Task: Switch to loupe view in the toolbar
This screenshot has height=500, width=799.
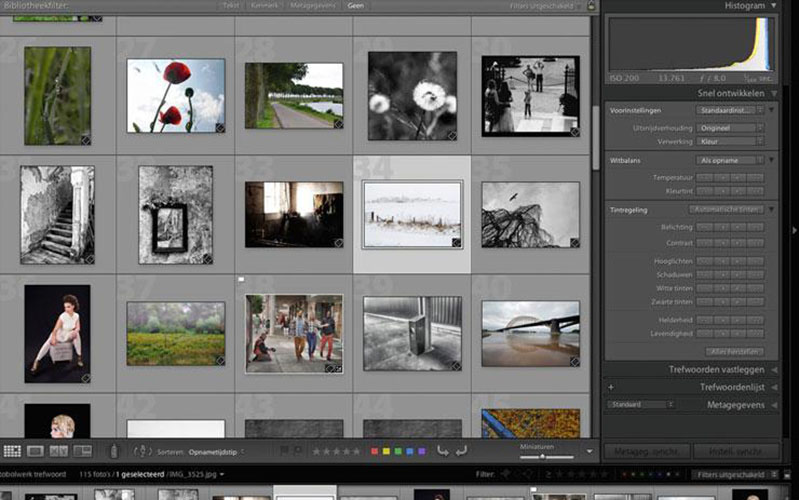Action: point(35,452)
